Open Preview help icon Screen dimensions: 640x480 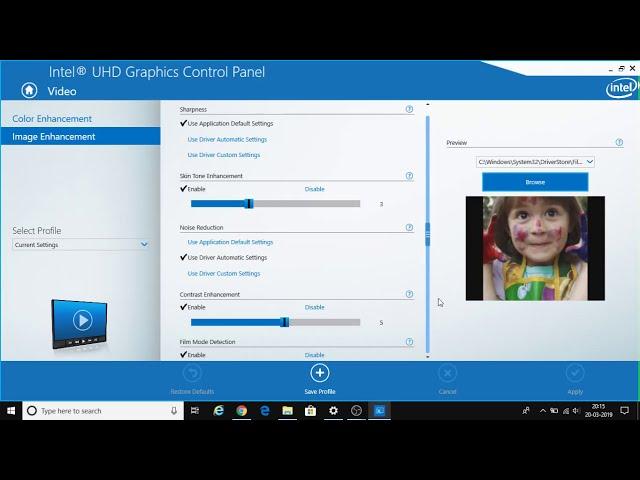click(619, 142)
